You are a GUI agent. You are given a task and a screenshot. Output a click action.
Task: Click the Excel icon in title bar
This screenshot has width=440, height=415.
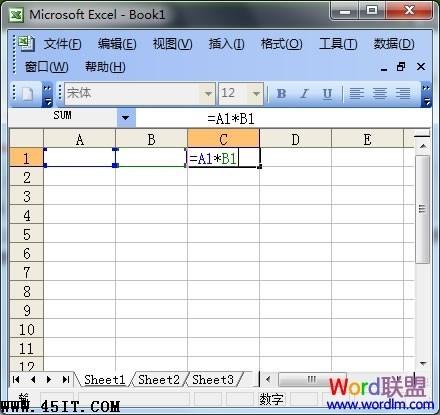(16, 15)
